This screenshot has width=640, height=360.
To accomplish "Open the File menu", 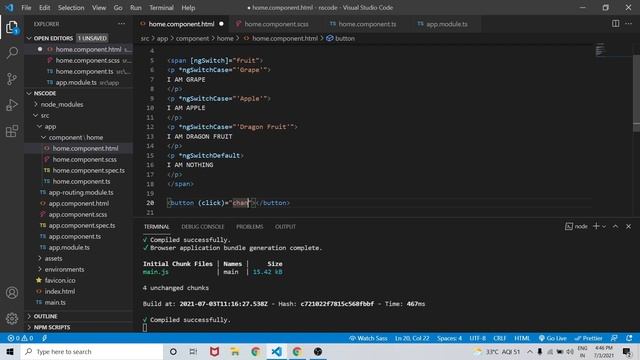I will 26,7.
